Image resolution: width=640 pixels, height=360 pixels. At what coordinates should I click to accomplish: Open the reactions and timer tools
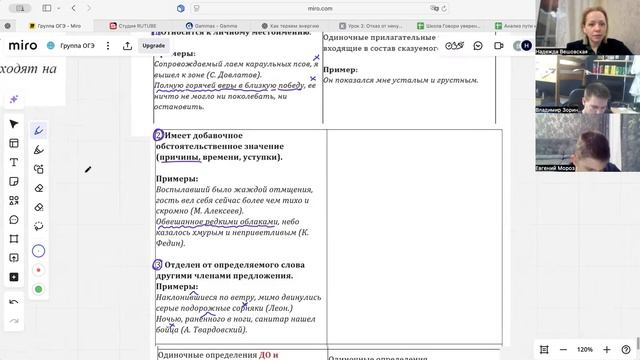pyautogui.click(x=454, y=46)
